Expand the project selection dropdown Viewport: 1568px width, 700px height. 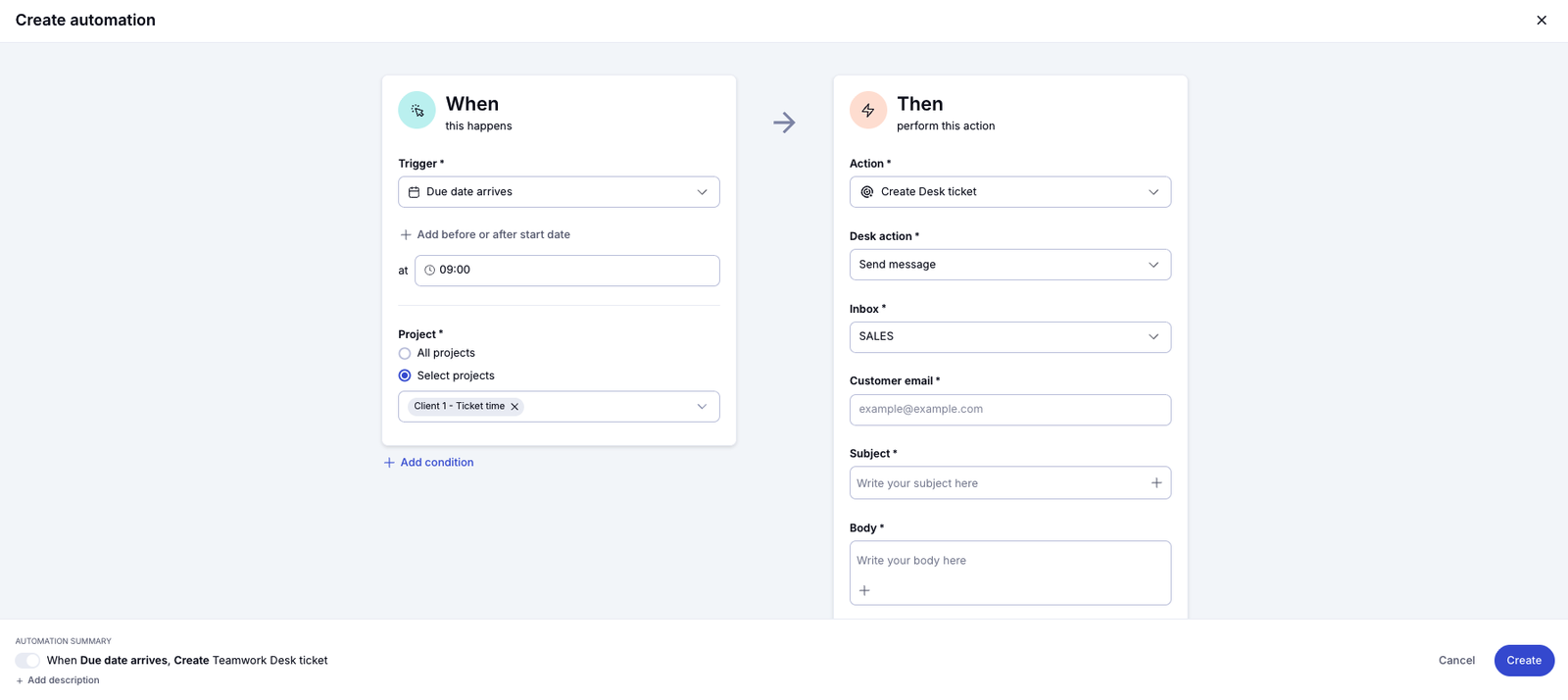tap(702, 407)
